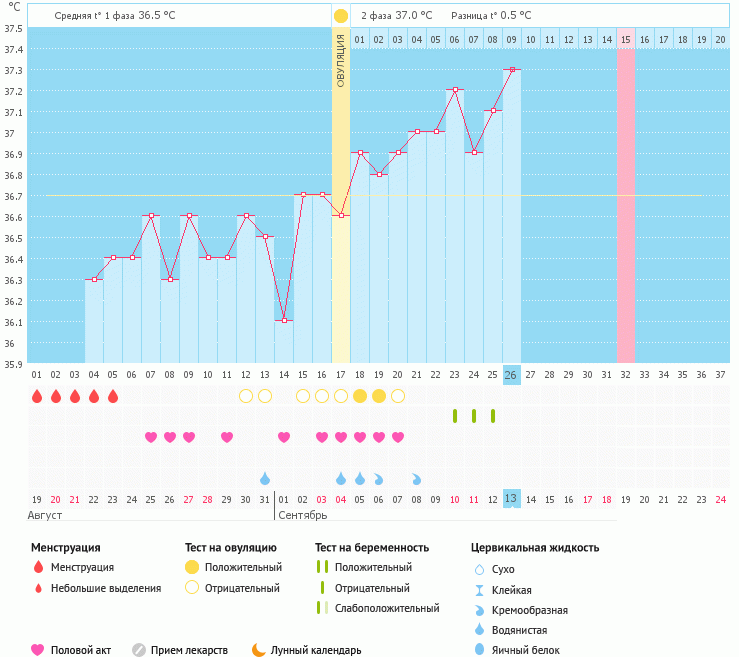
Task: Click the heart icon beside Половой акт
Action: (38, 650)
